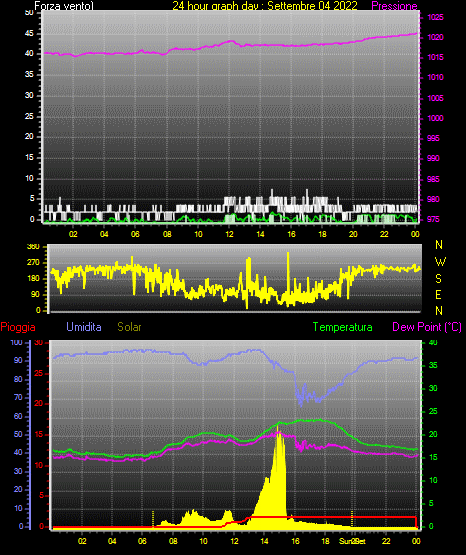Click the Umidita legend label
Screen dimensions: 466x555
coord(84,327)
